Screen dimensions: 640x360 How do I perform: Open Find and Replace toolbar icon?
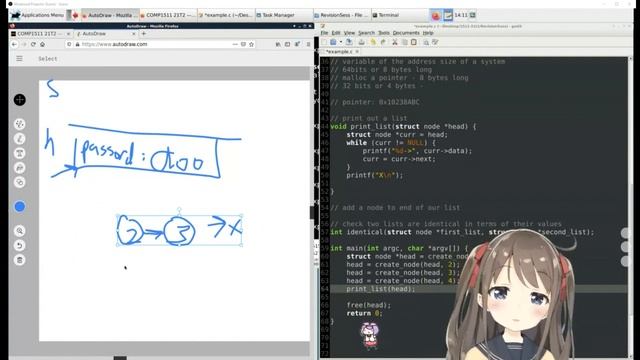pos(435,42)
